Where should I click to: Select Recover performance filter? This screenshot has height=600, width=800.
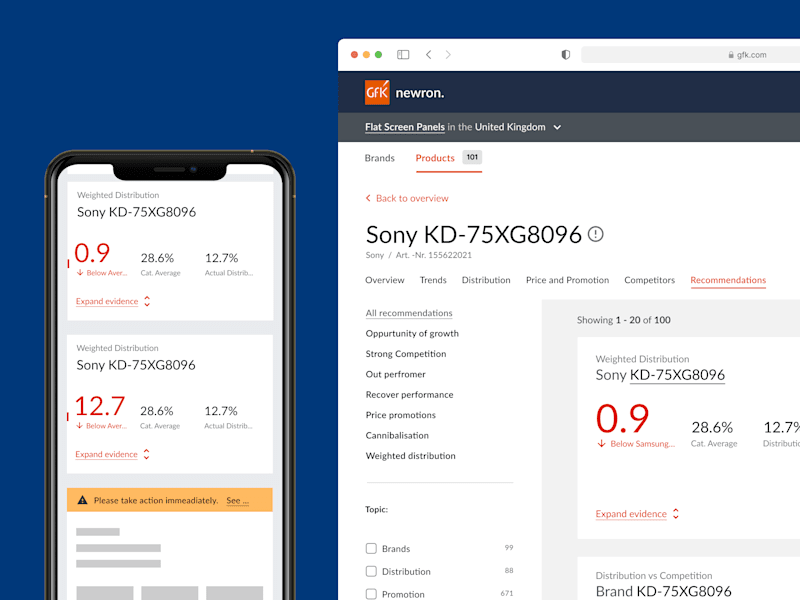pos(409,394)
